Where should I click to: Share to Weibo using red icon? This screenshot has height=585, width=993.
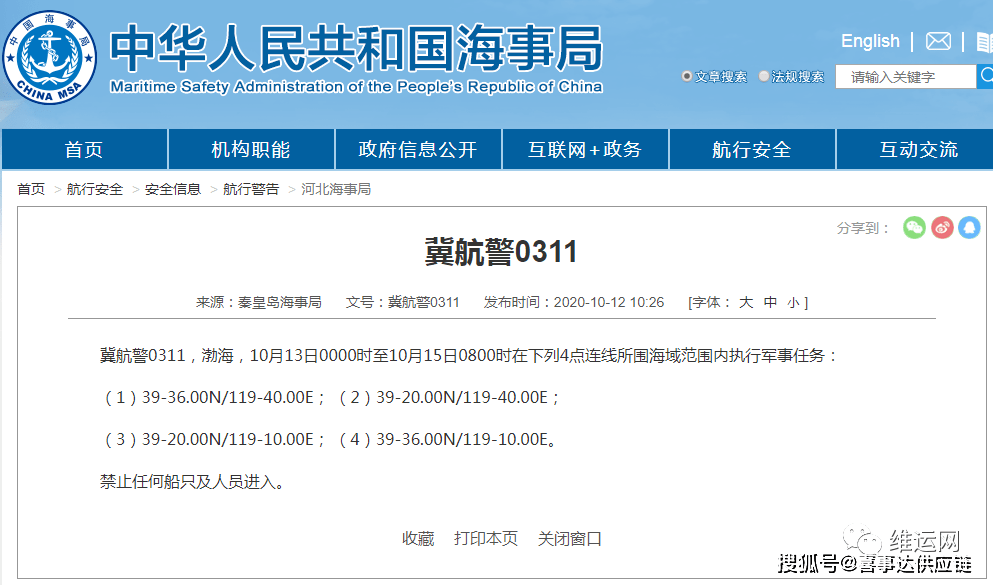coord(942,227)
